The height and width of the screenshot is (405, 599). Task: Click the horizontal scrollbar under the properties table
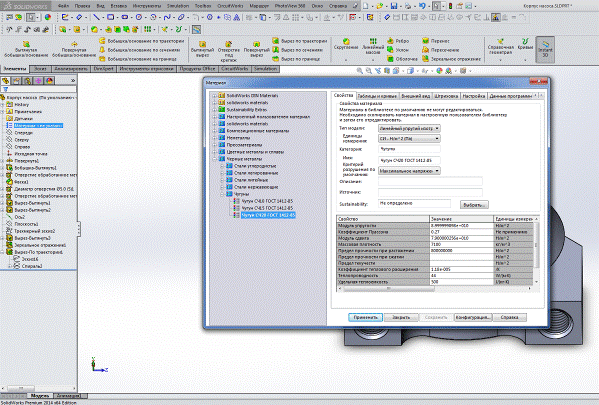(435, 289)
